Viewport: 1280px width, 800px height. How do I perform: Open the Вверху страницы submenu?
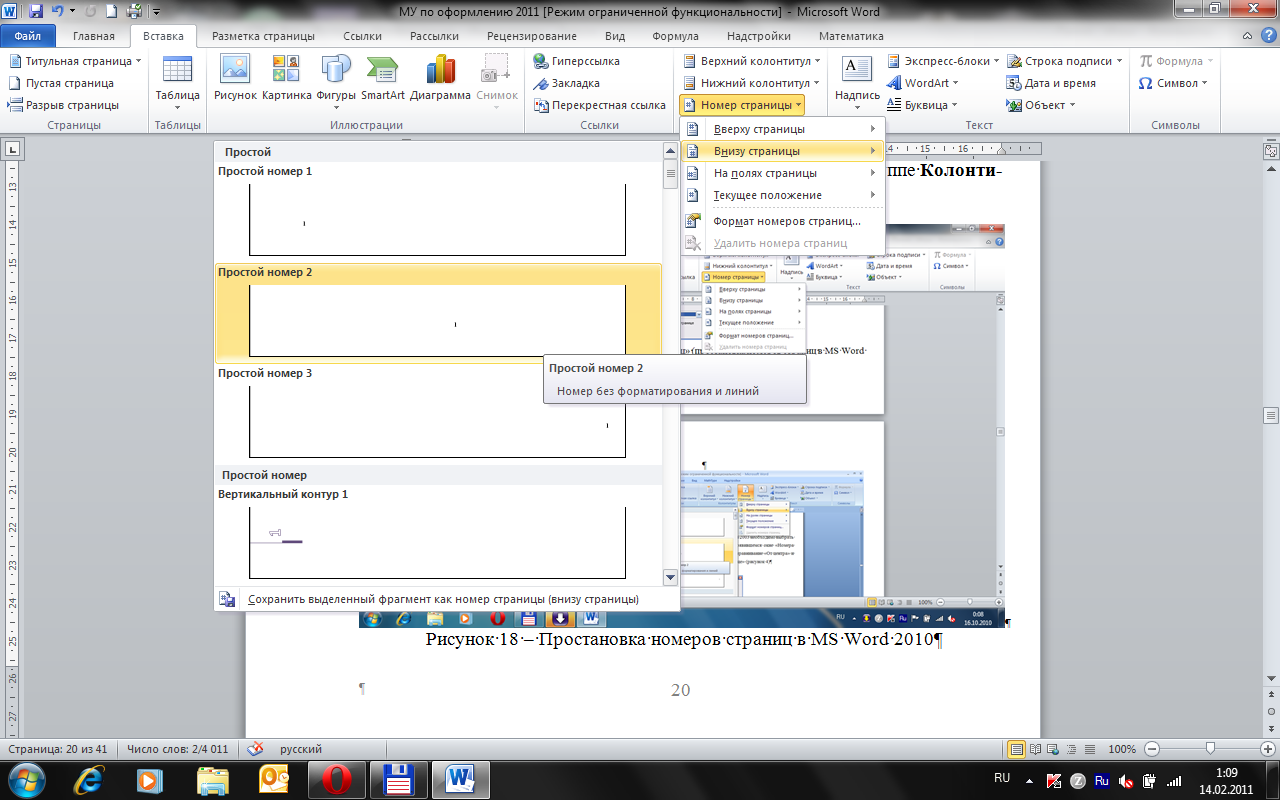[x=783, y=129]
